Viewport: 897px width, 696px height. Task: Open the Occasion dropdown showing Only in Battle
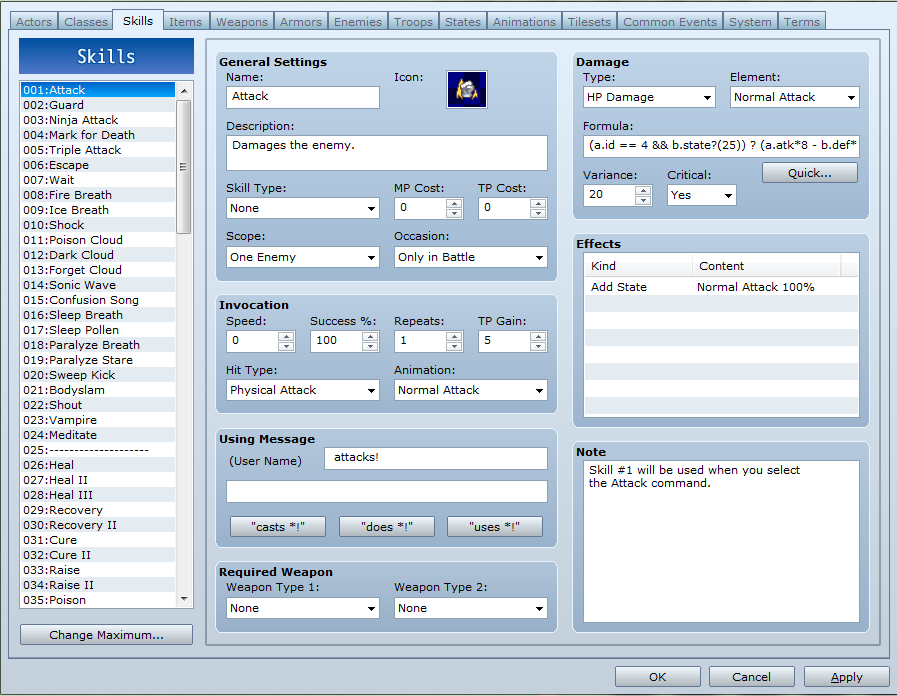(470, 257)
